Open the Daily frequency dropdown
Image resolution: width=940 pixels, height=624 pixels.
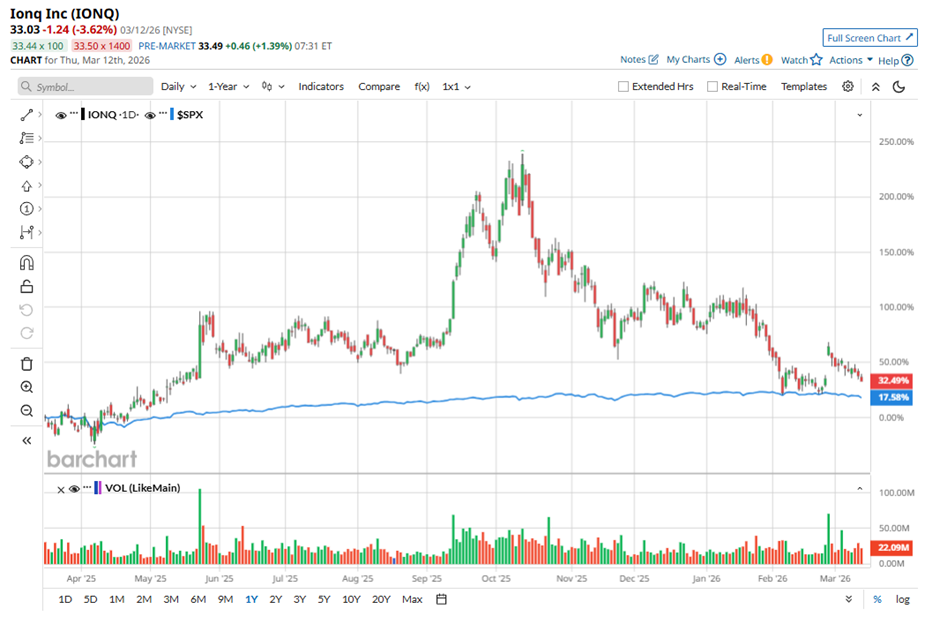178,87
